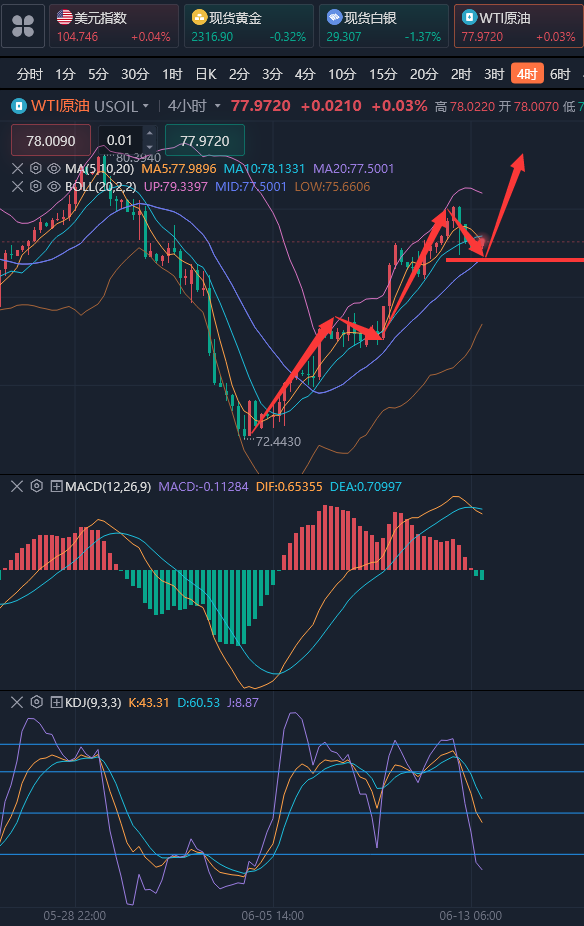The width and height of the screenshot is (584, 926).
Task: Open the 现货黄金 quote card
Action: (x=249, y=26)
